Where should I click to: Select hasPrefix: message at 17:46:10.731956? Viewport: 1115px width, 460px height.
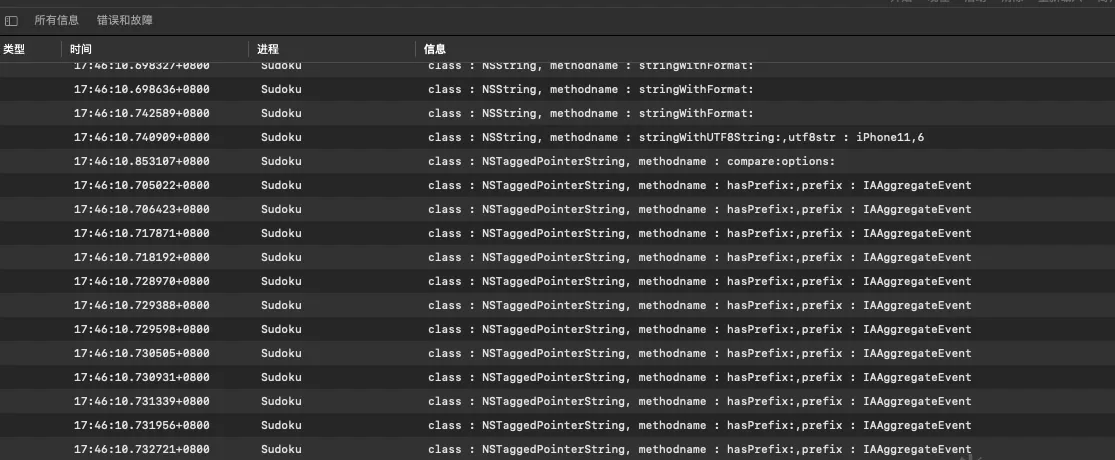tap(700, 425)
